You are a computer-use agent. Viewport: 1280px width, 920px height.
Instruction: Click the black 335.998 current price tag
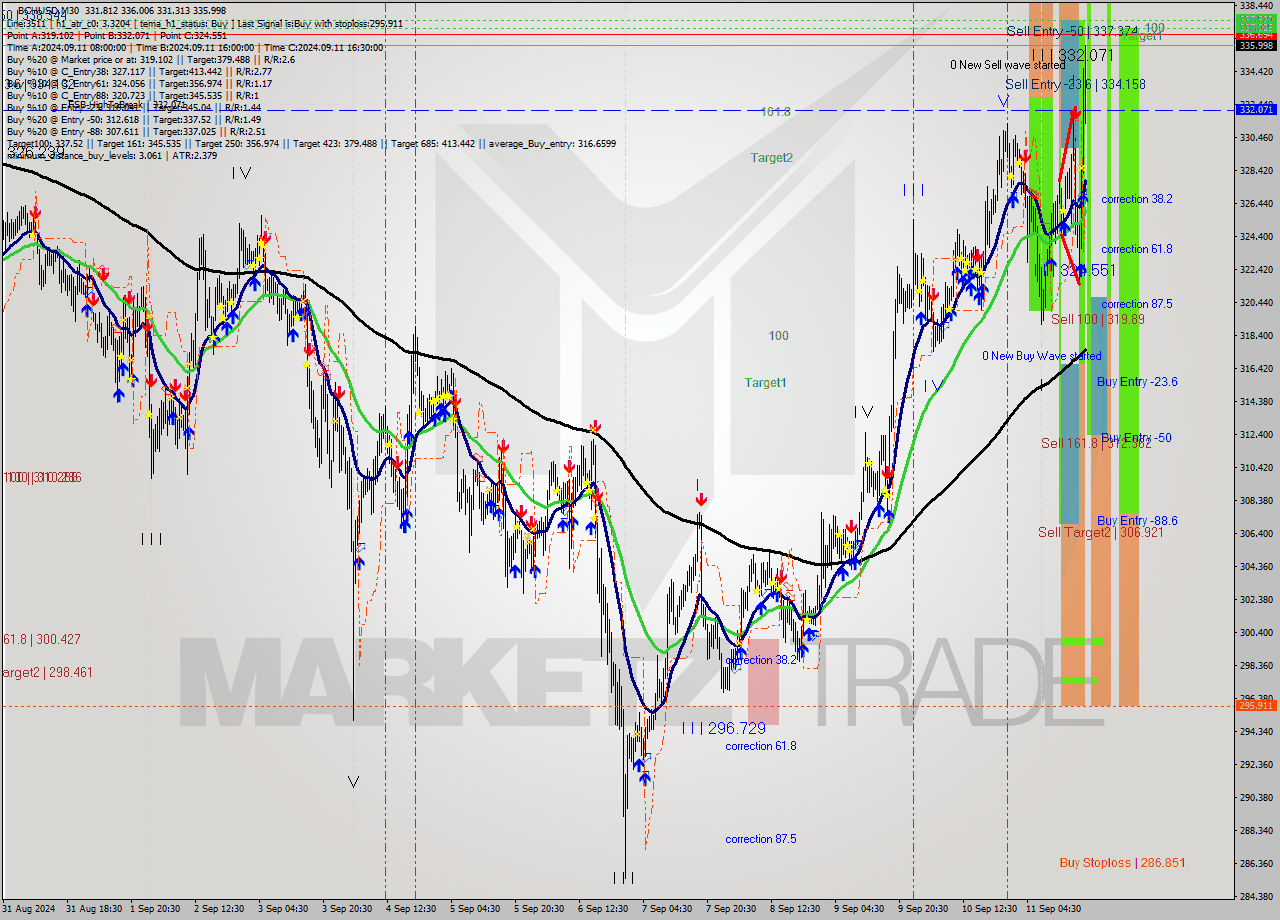(x=1256, y=45)
